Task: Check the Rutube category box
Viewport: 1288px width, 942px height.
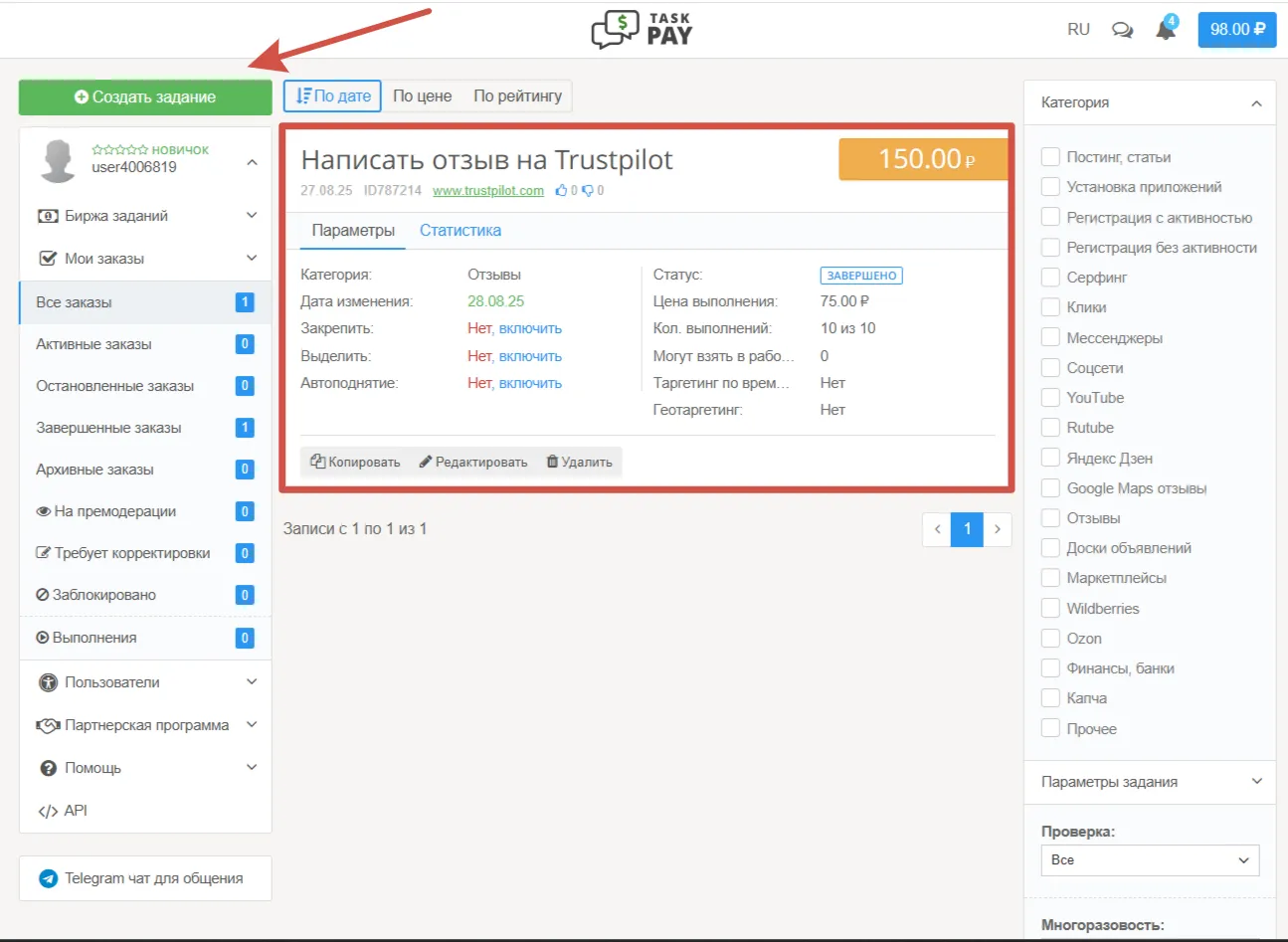Action: 1050,427
